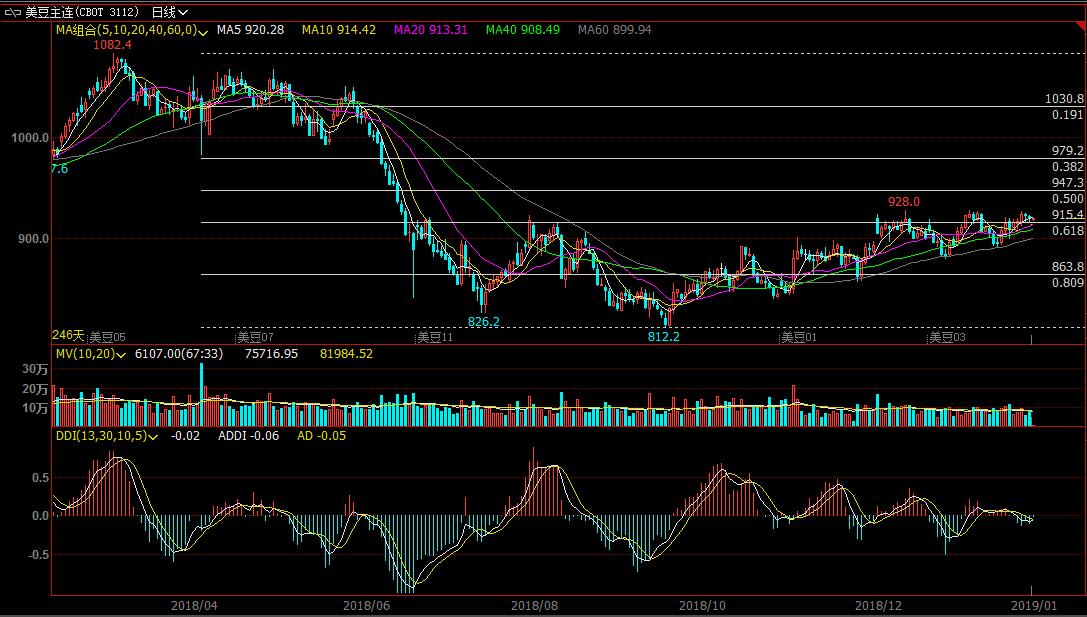
Task: Click the yellow MA10 914.42 label
Action: coord(340,30)
